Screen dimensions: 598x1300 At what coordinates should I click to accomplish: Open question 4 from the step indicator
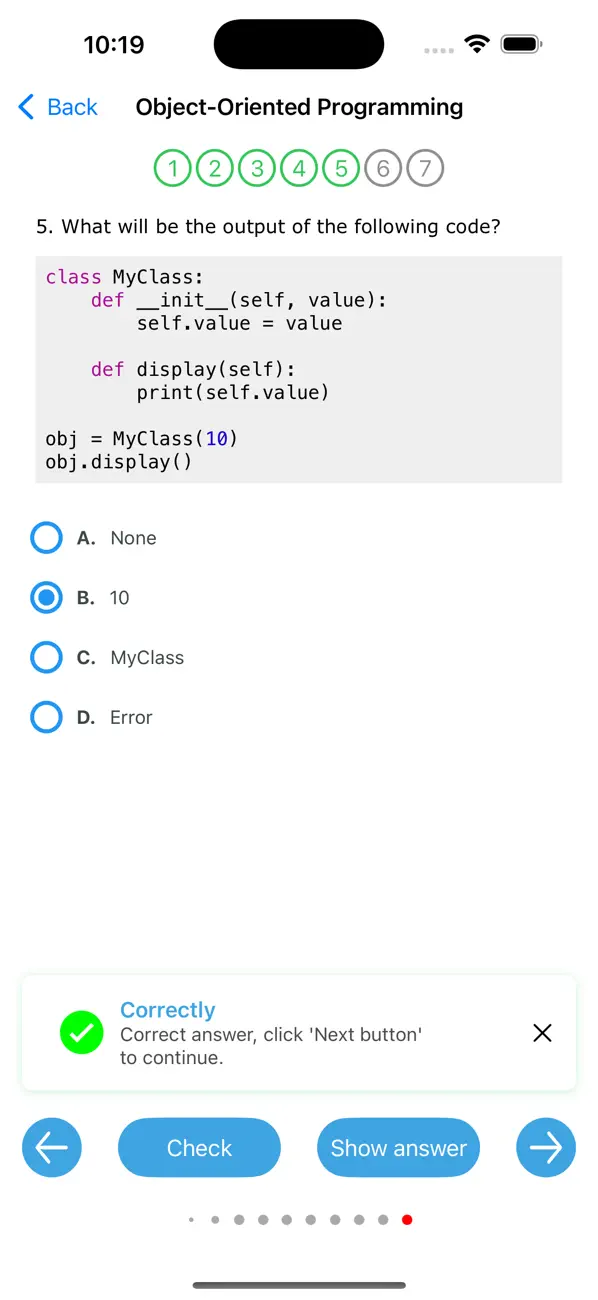coord(298,168)
